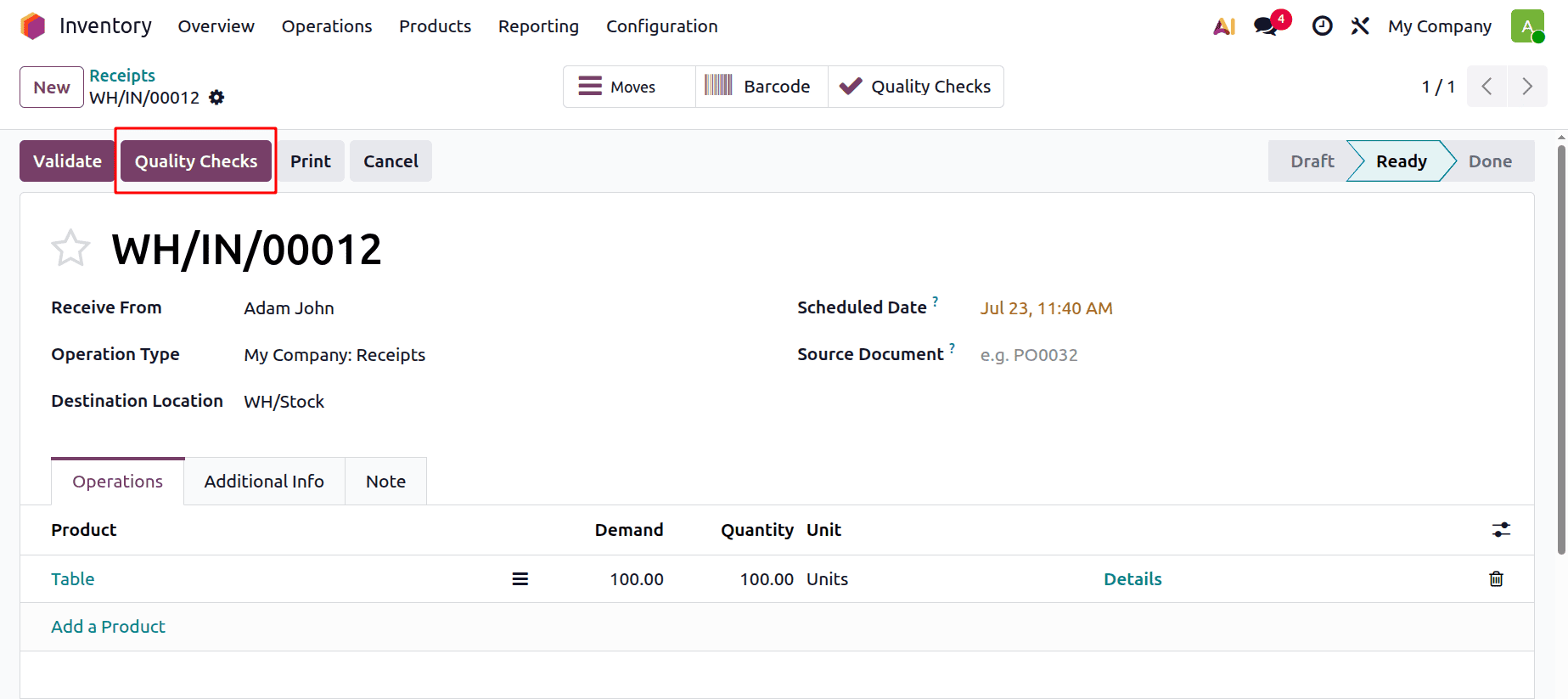Click Add a Product link
Image resolution: width=1568 pixels, height=699 pixels.
[108, 627]
